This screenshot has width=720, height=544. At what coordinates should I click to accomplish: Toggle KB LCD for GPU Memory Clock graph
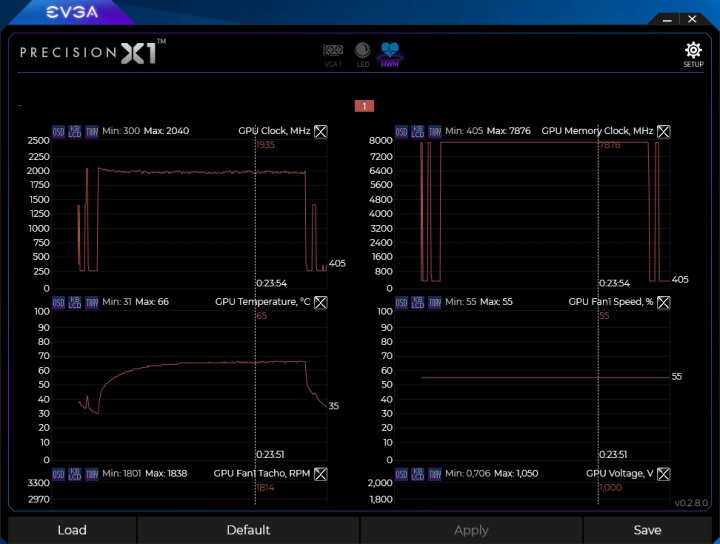(418, 132)
